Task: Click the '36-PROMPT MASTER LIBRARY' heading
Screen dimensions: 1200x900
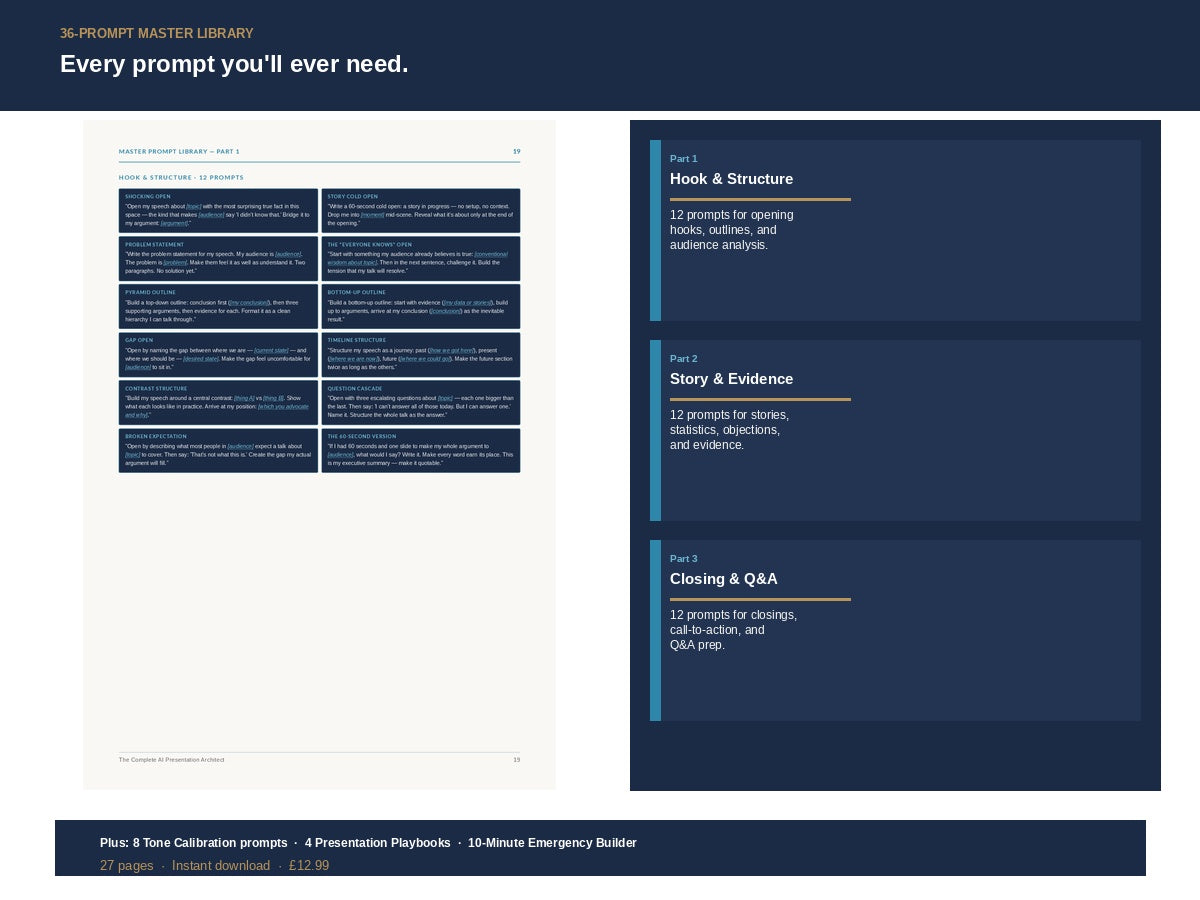Action: (x=157, y=33)
